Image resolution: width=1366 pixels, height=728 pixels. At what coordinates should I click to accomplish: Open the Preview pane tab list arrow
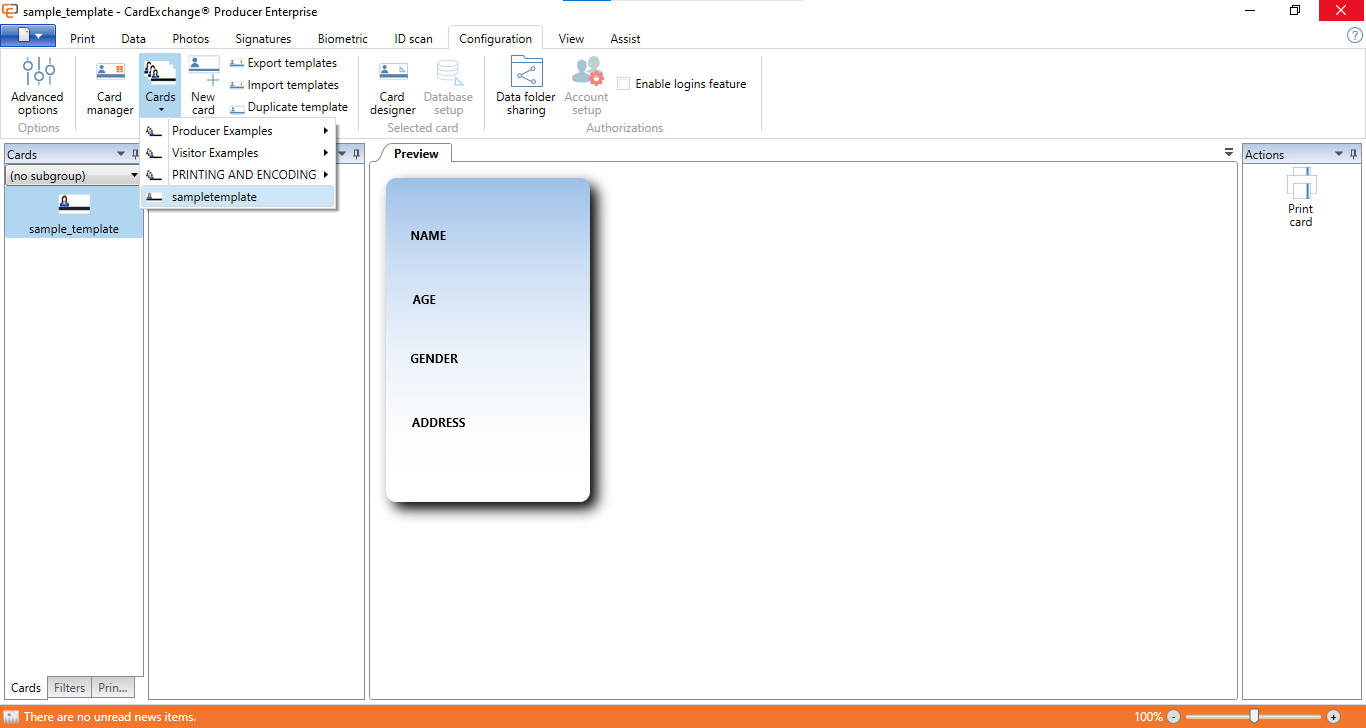1229,153
